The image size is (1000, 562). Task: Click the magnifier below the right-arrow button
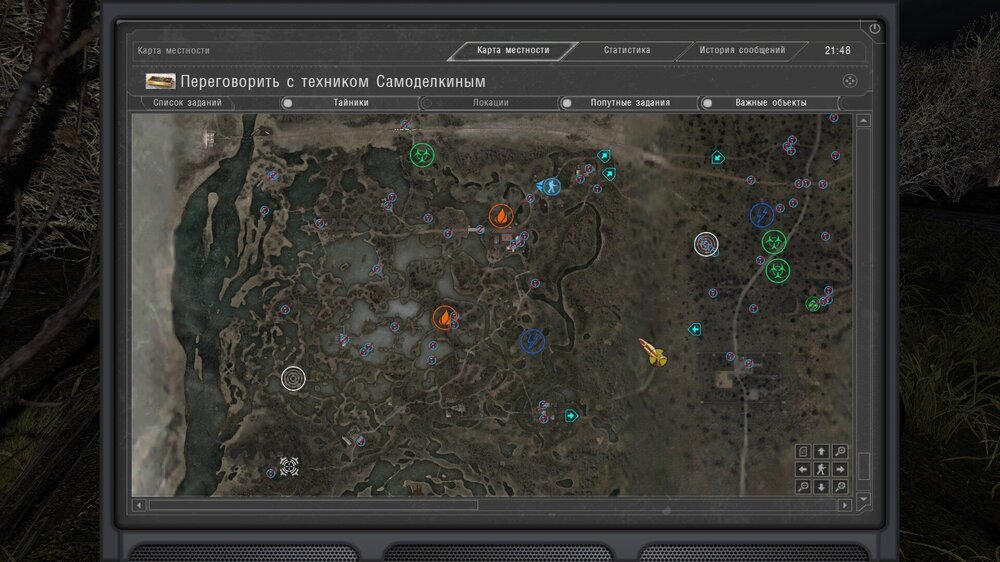(x=840, y=487)
